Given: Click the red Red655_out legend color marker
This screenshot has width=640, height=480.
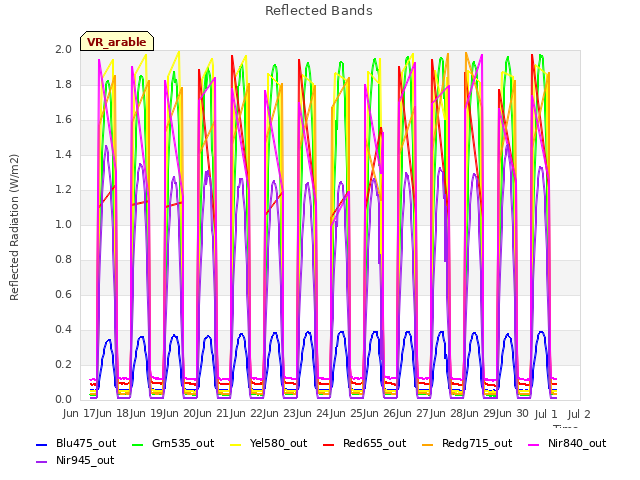Looking at the screenshot, I should tap(329, 444).
